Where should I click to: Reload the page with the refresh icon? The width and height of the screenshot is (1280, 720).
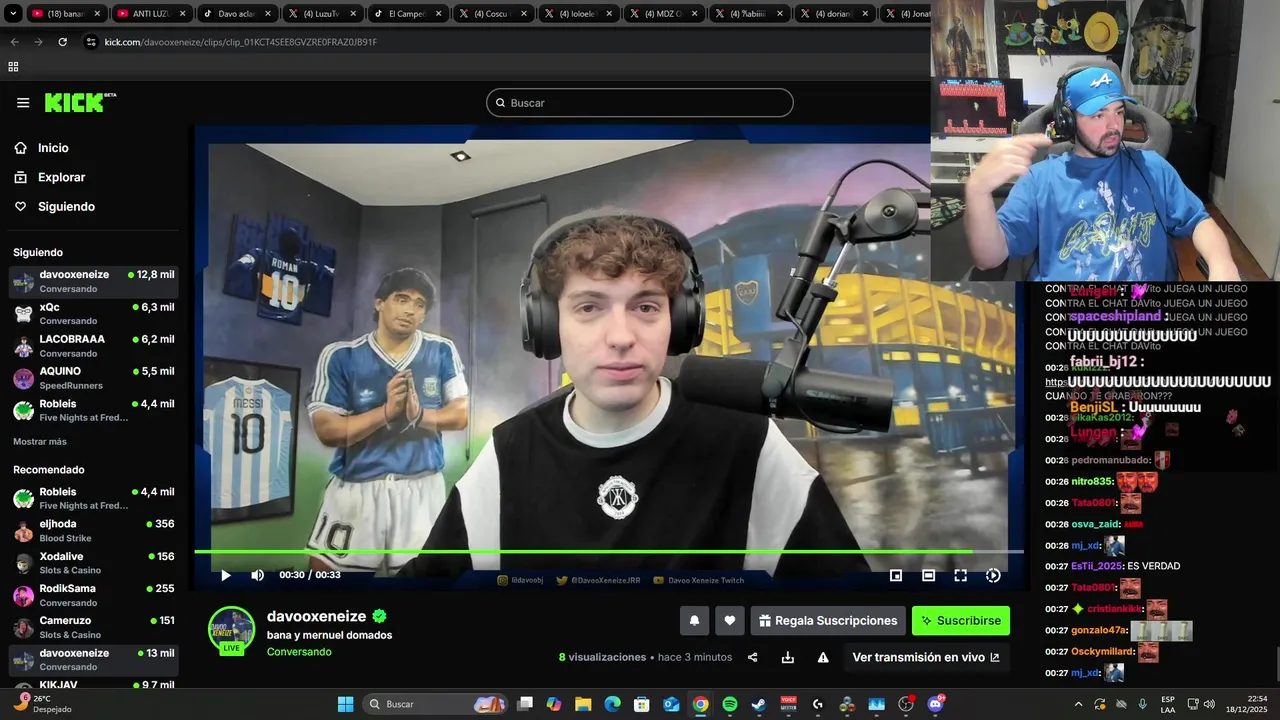point(62,42)
